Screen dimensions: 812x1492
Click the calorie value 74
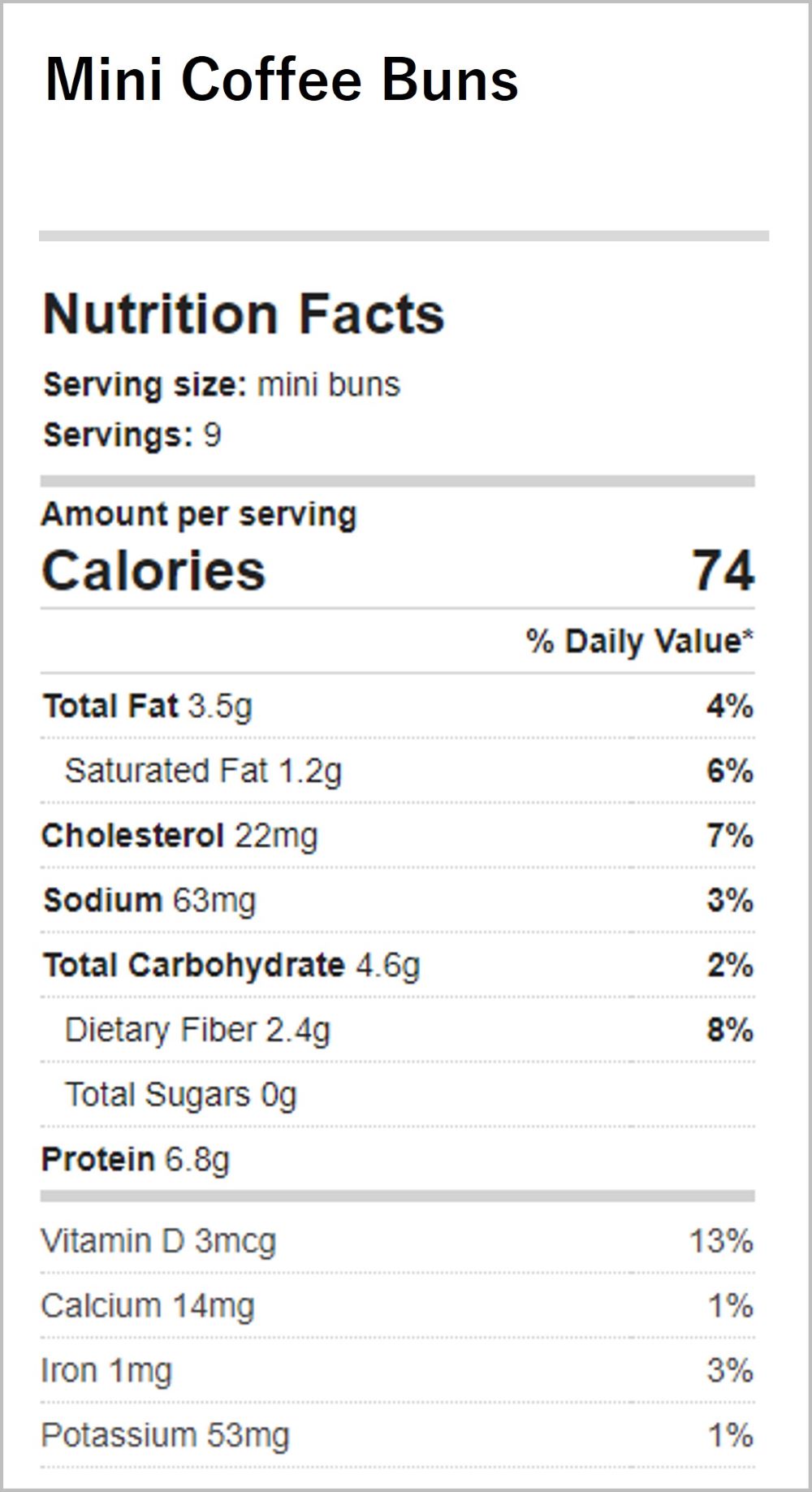coord(723,570)
